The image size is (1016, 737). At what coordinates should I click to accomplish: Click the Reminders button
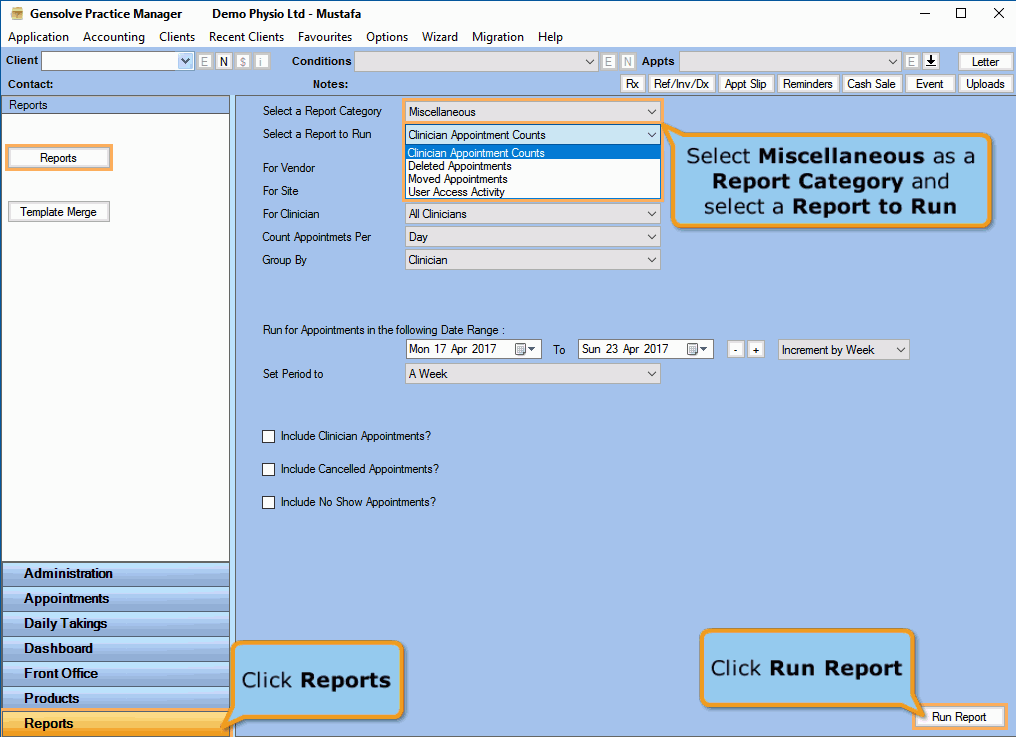pos(807,84)
